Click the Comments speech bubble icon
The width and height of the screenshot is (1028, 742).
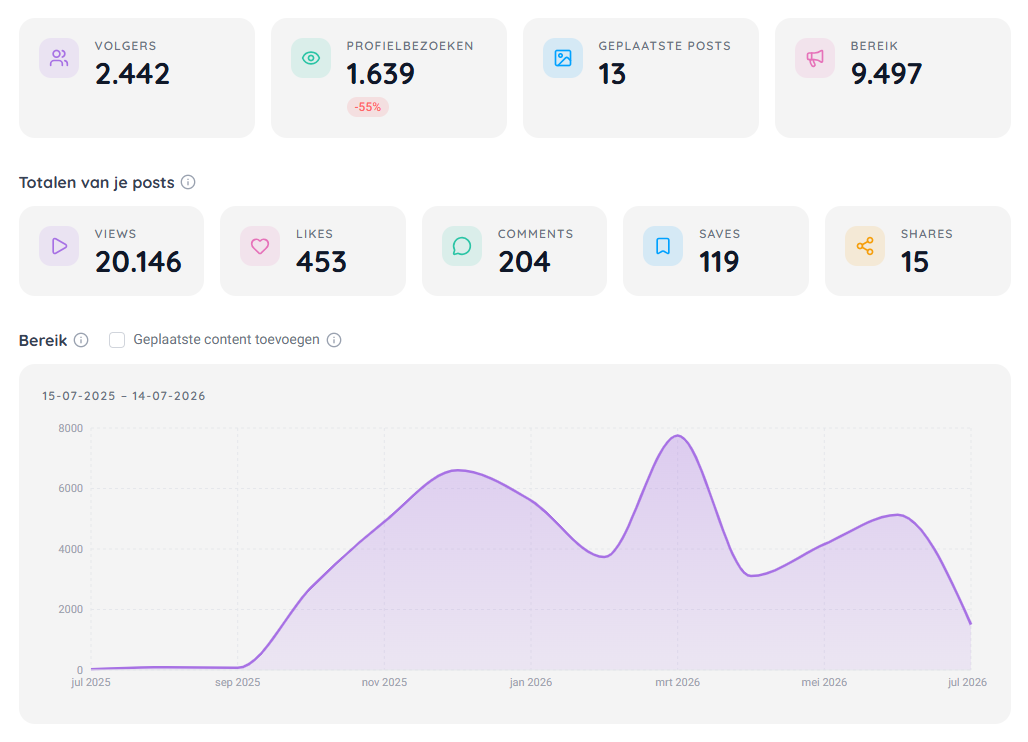tap(462, 246)
